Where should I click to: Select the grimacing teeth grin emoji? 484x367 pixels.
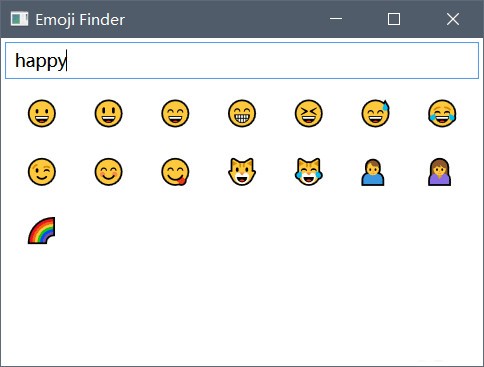pyautogui.click(x=242, y=113)
